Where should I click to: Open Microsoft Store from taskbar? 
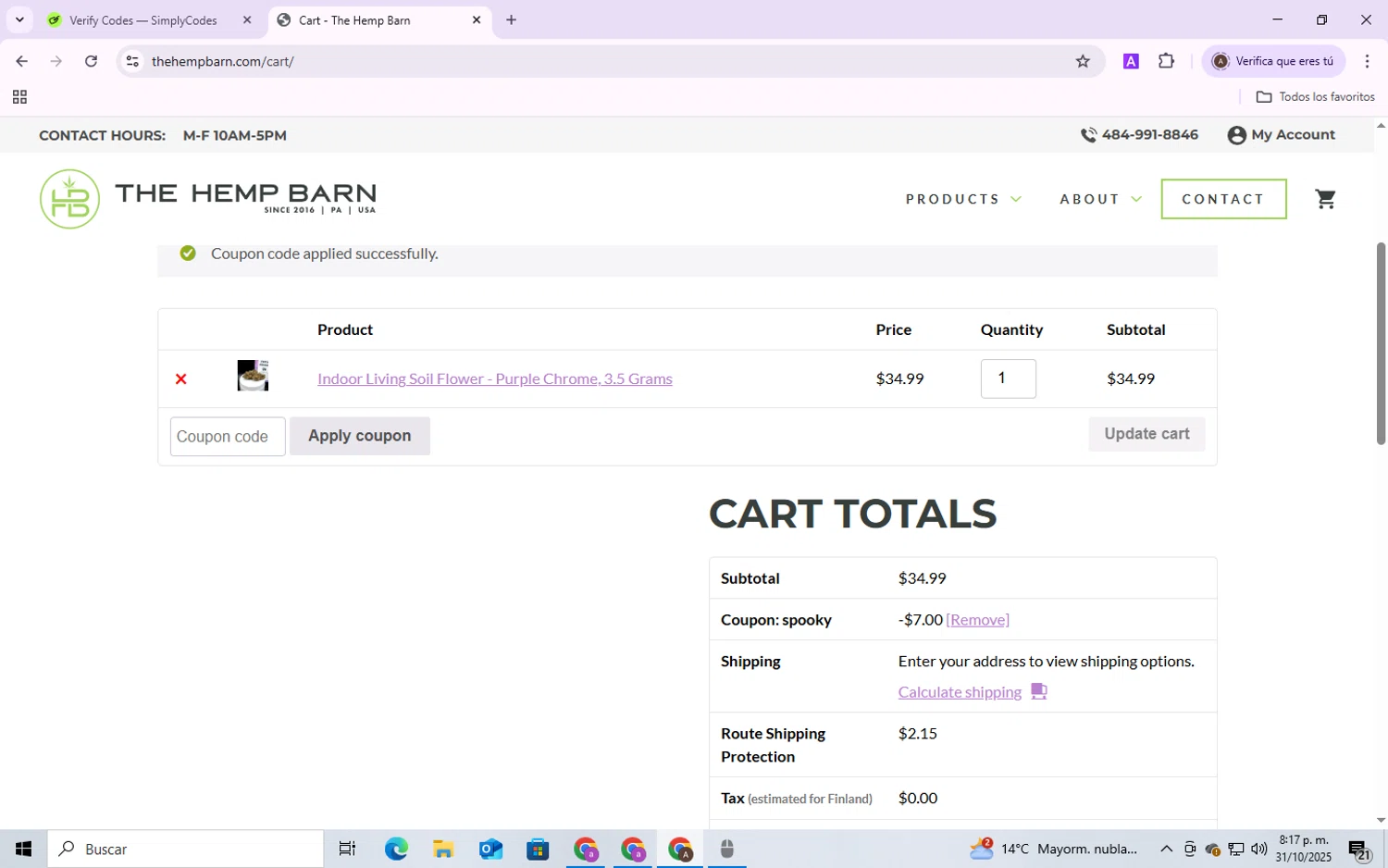click(538, 849)
